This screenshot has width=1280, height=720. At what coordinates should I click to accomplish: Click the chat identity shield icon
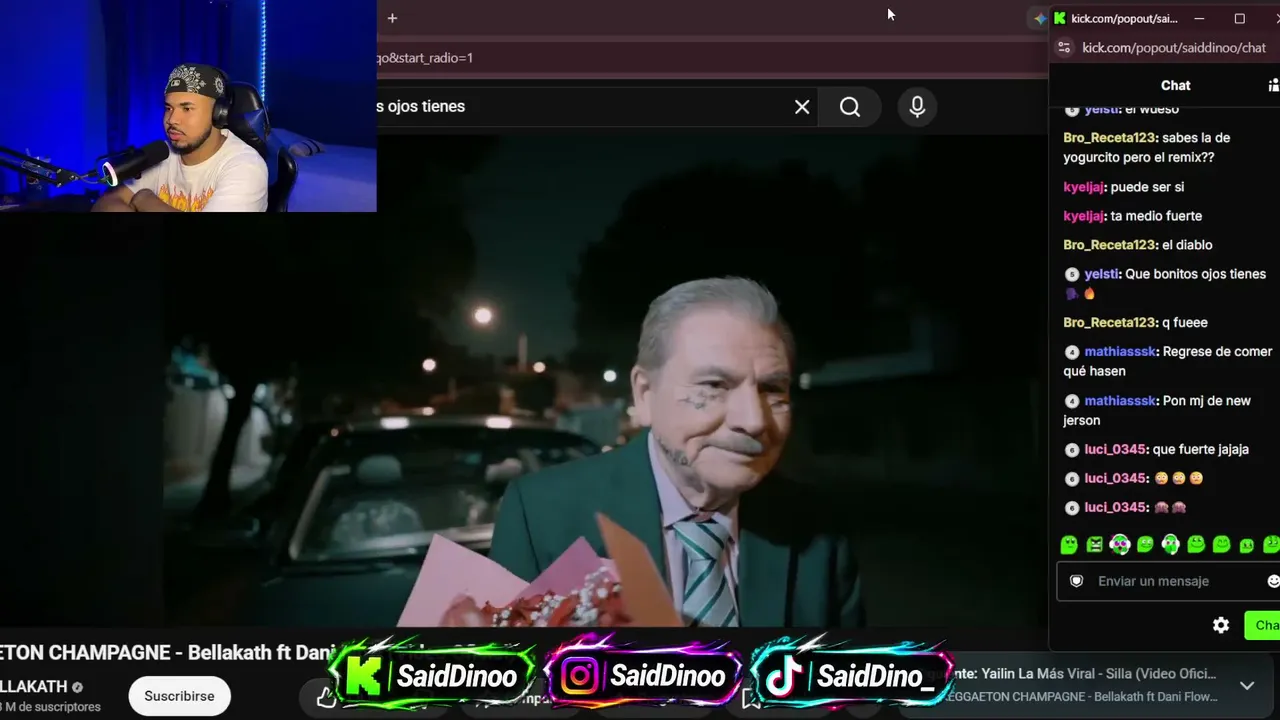click(1077, 581)
